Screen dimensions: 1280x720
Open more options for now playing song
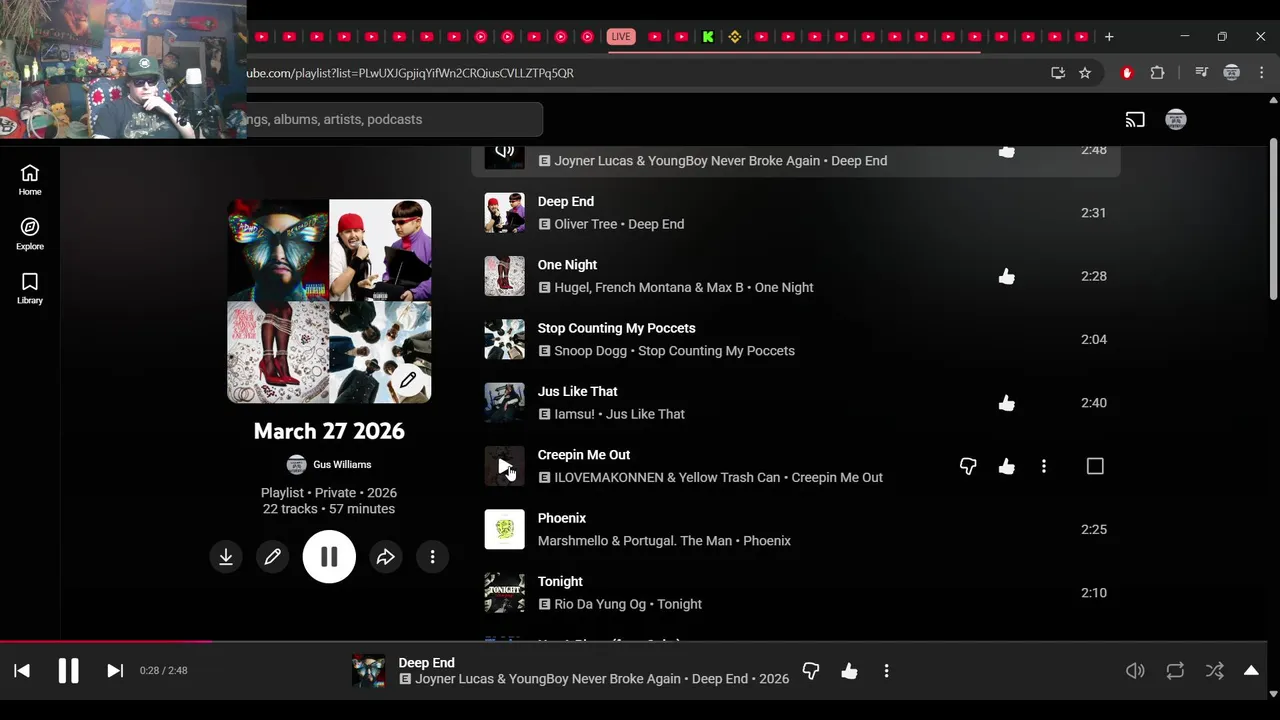coord(886,671)
